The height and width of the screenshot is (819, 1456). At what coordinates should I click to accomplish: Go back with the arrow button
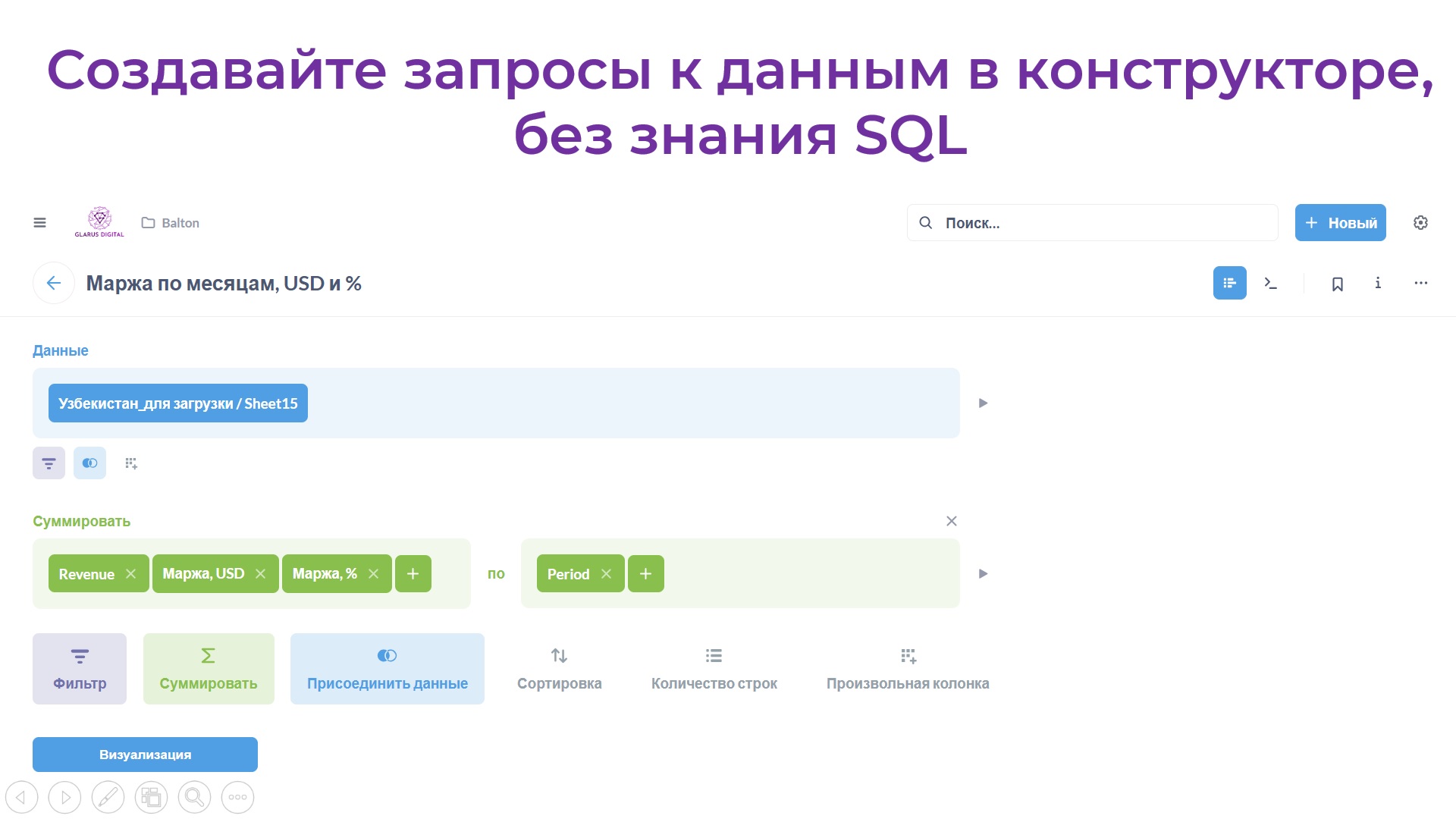[54, 283]
